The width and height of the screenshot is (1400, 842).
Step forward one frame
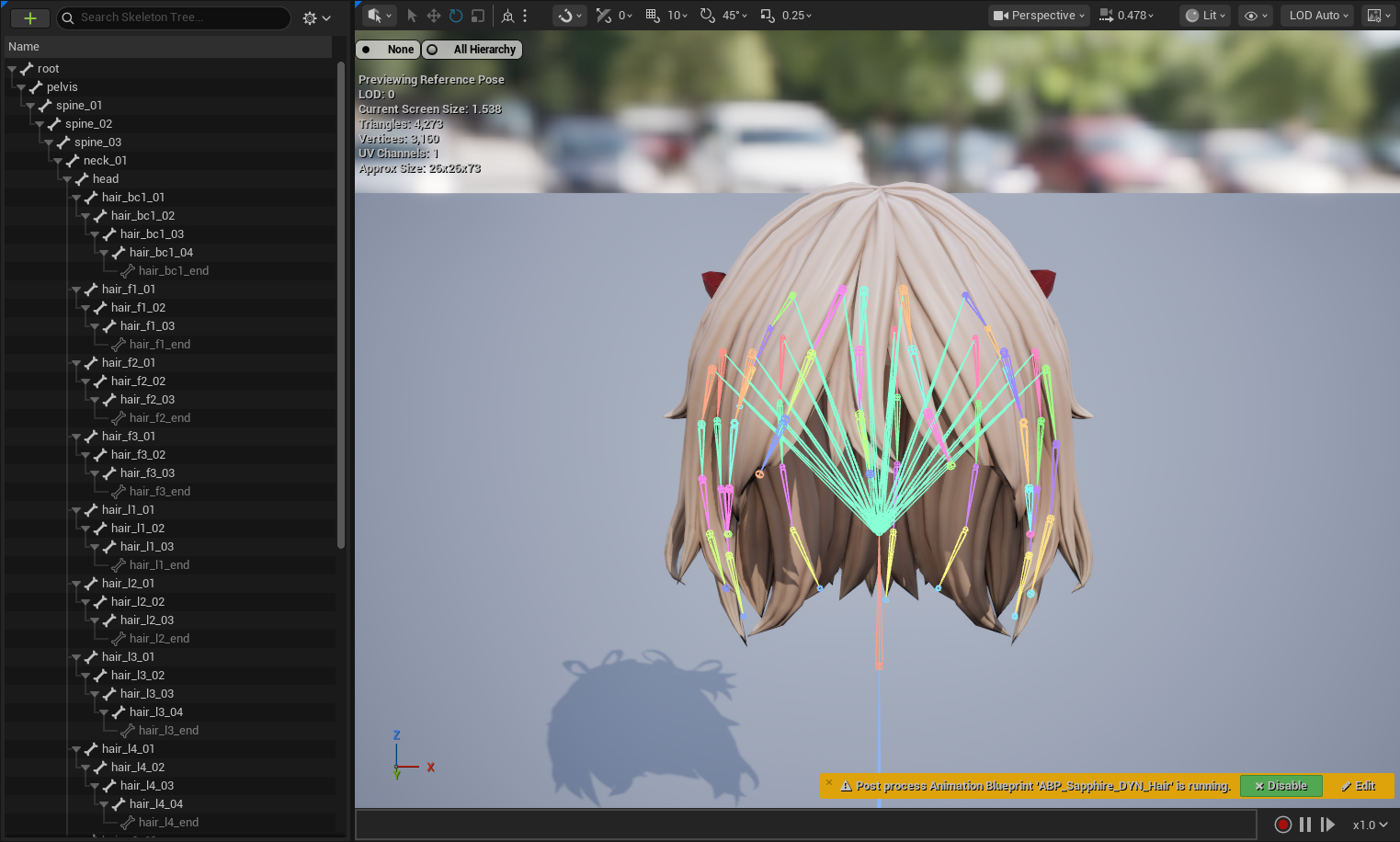tap(1327, 825)
